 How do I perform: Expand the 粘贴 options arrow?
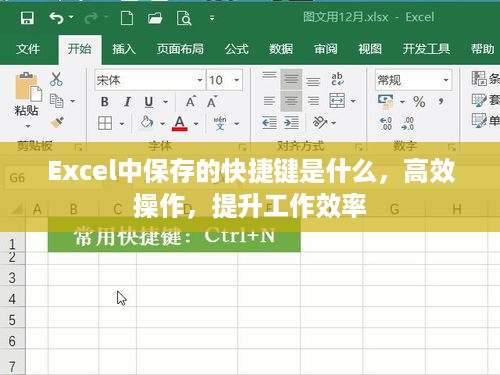point(28,126)
